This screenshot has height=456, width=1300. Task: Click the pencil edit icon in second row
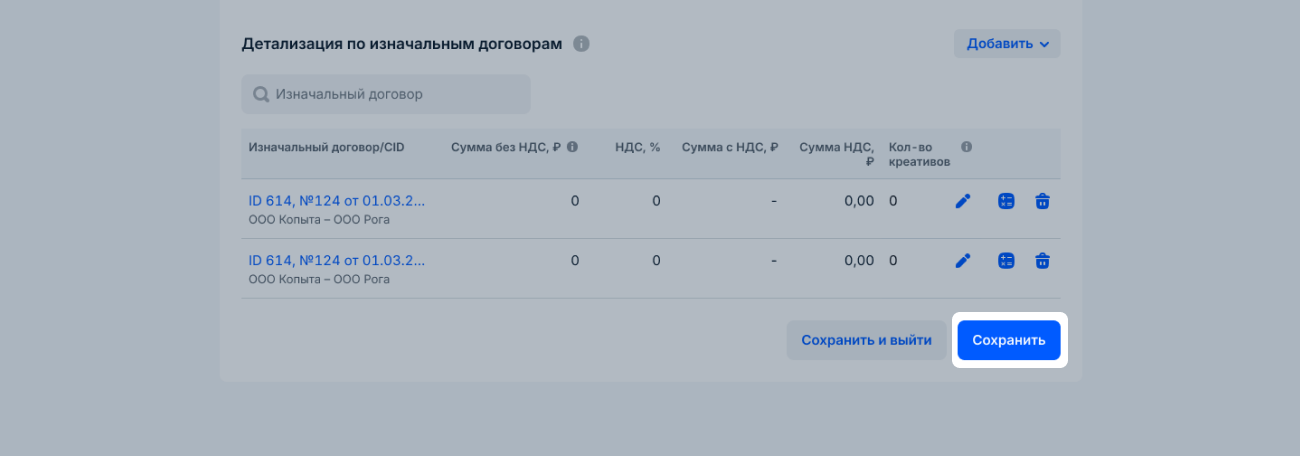[x=963, y=261]
